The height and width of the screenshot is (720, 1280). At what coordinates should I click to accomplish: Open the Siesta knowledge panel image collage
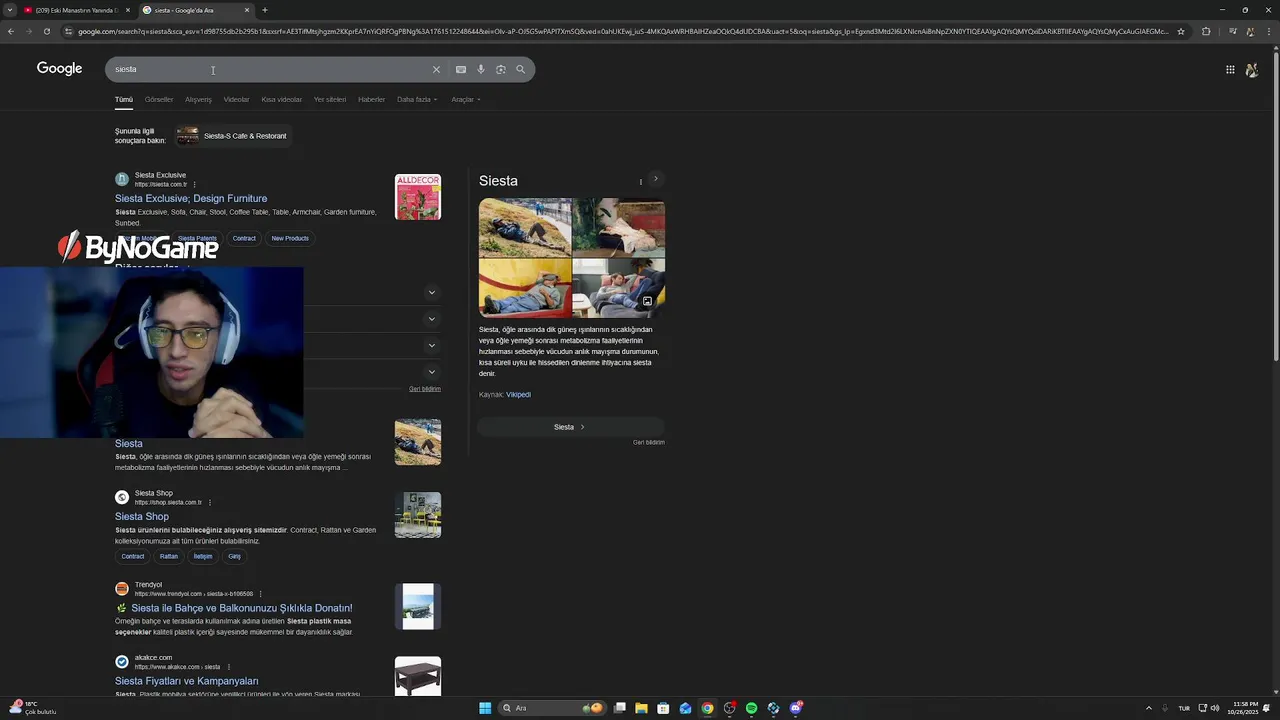click(572, 258)
